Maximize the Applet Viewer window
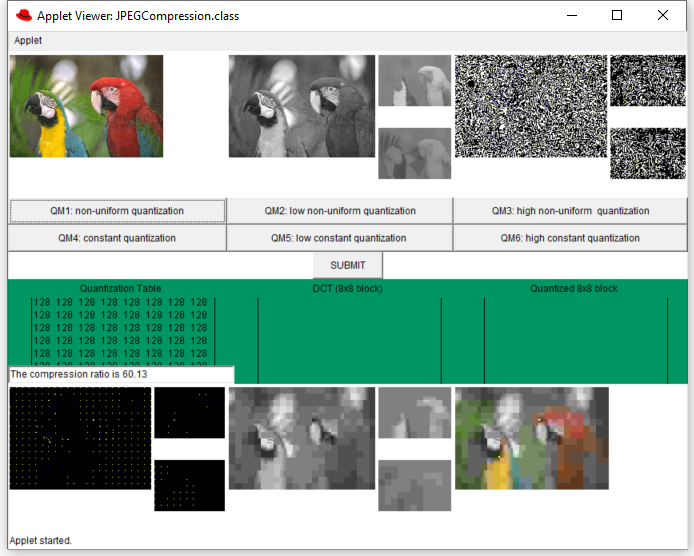694x556 pixels. [x=617, y=15]
